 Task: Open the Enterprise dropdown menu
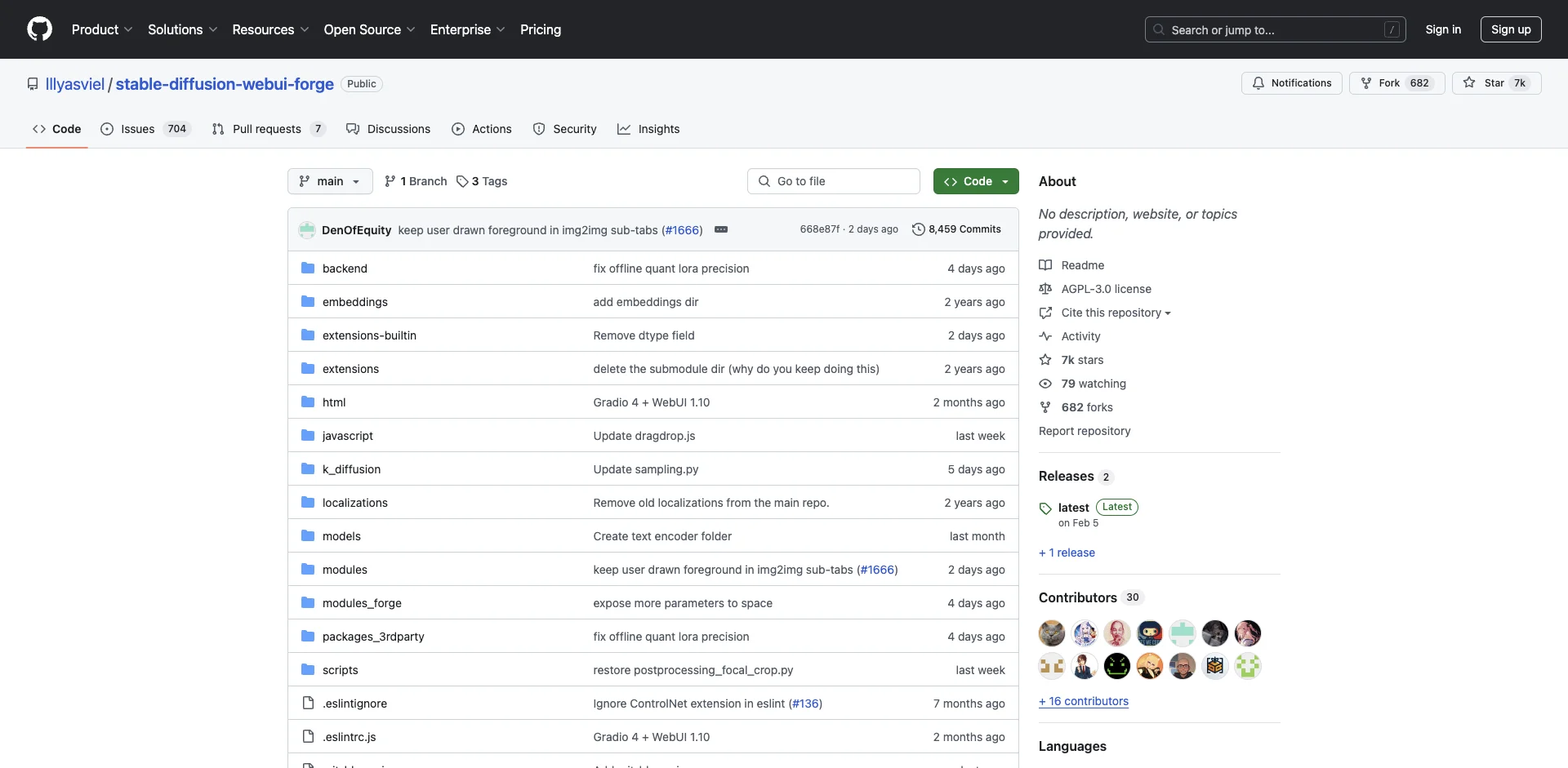(468, 29)
